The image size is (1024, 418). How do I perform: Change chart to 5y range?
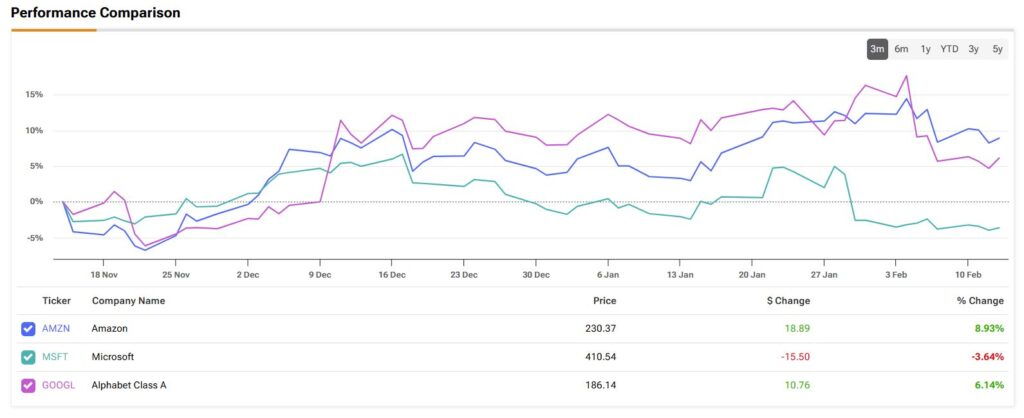click(x=997, y=49)
